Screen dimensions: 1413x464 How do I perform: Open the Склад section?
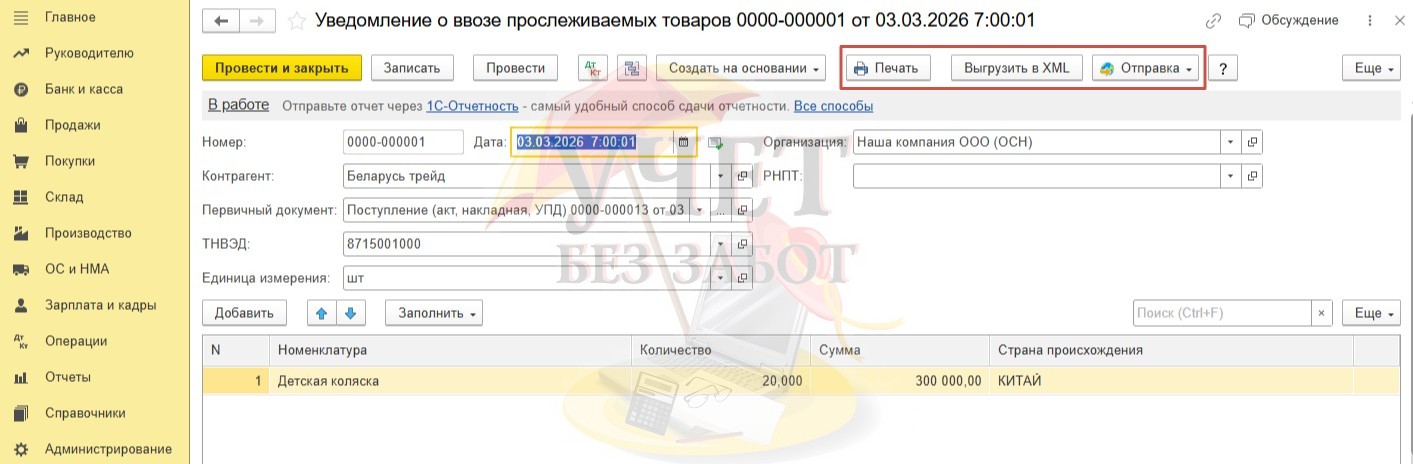click(x=64, y=197)
